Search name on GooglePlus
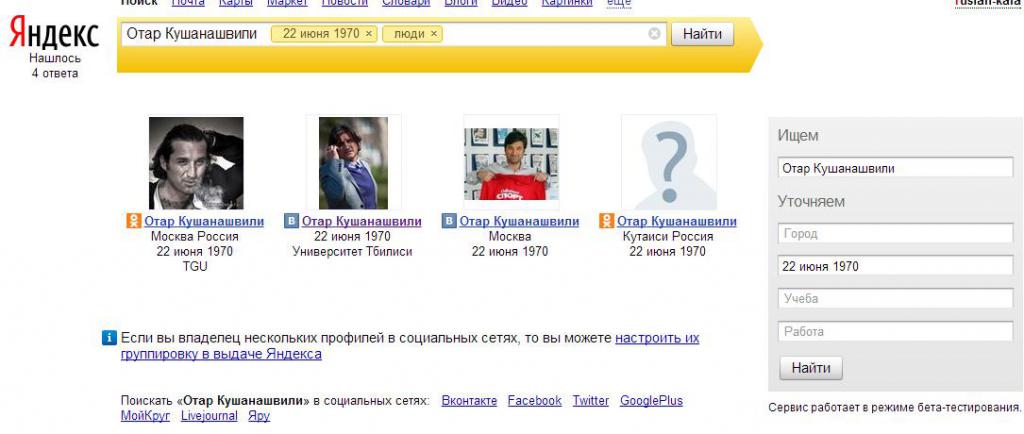The width and height of the screenshot is (1024, 434). pyautogui.click(x=651, y=401)
